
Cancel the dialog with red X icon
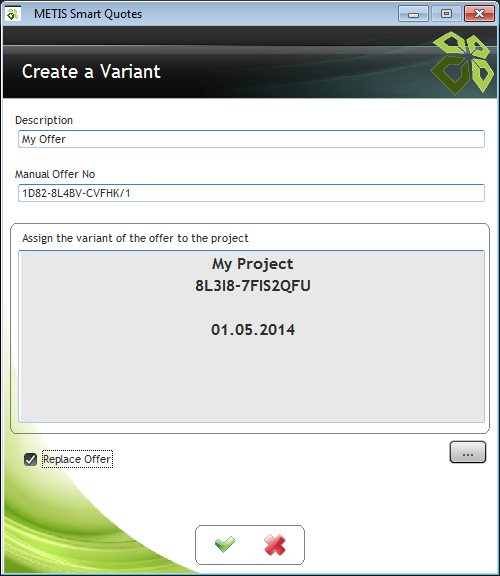pyautogui.click(x=274, y=544)
